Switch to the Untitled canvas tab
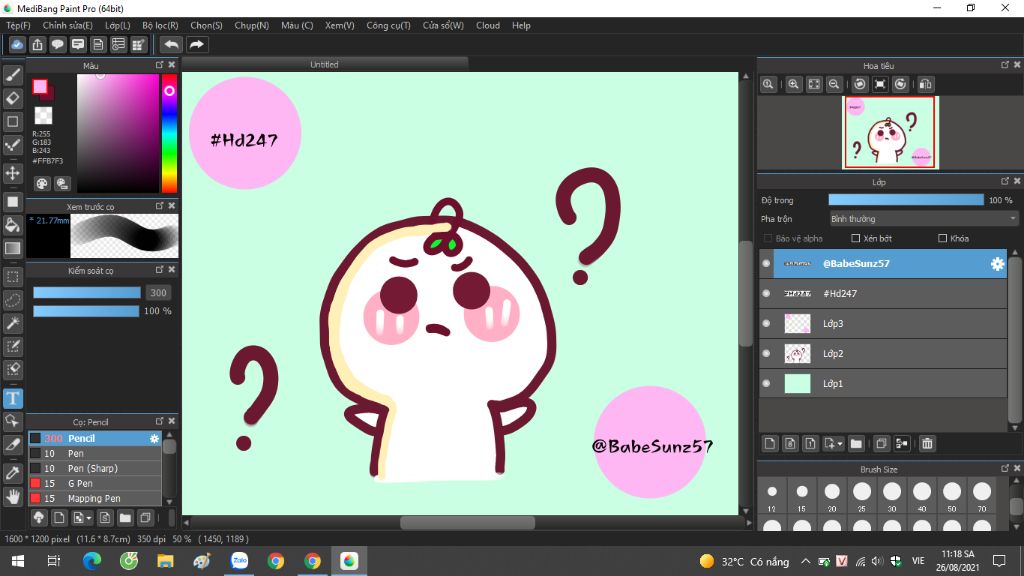The image size is (1024, 576). pos(325,64)
